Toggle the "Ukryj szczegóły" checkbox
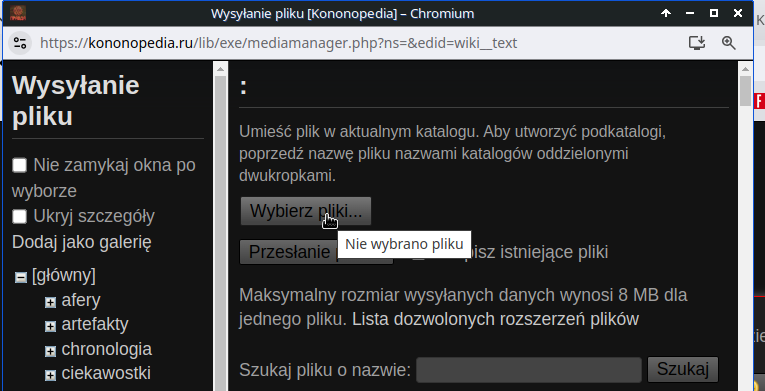The image size is (765, 391). click(x=20, y=216)
